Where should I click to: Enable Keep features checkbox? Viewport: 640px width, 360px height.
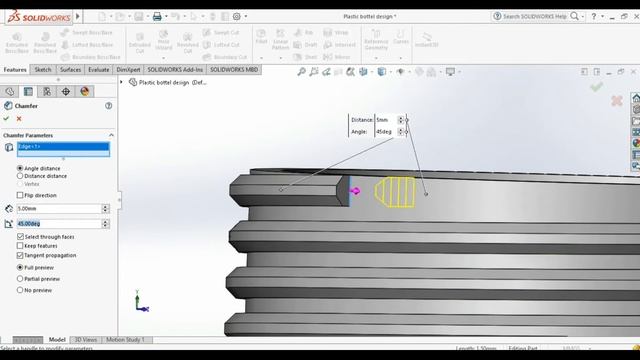click(20, 246)
